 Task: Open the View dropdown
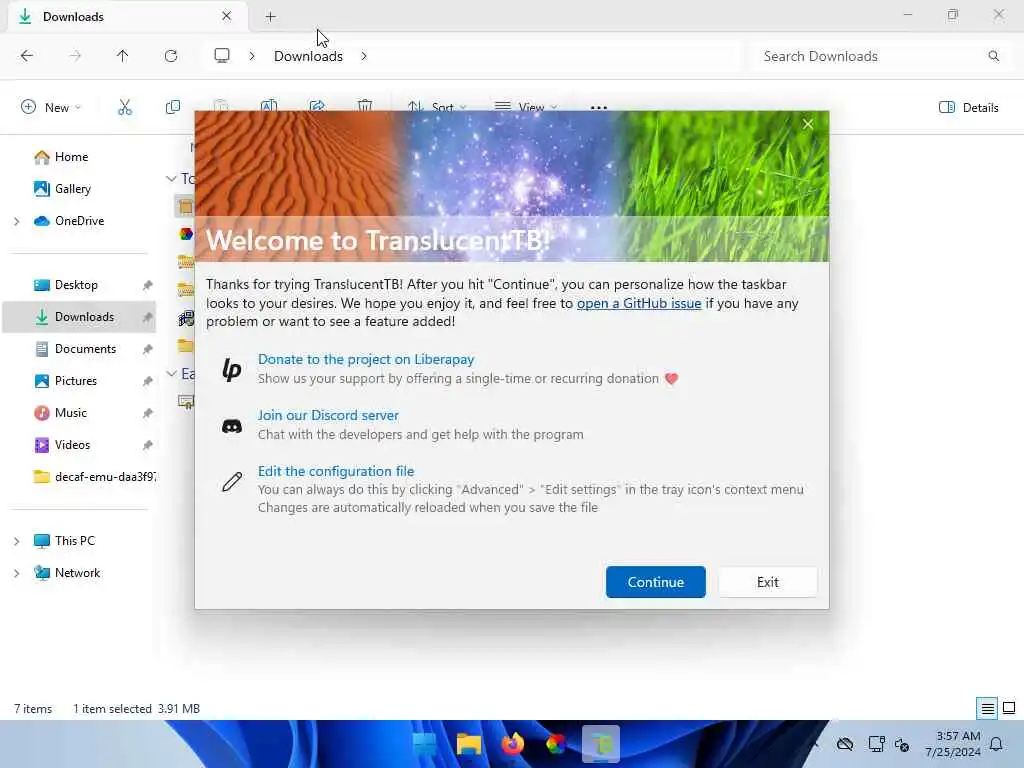525,106
